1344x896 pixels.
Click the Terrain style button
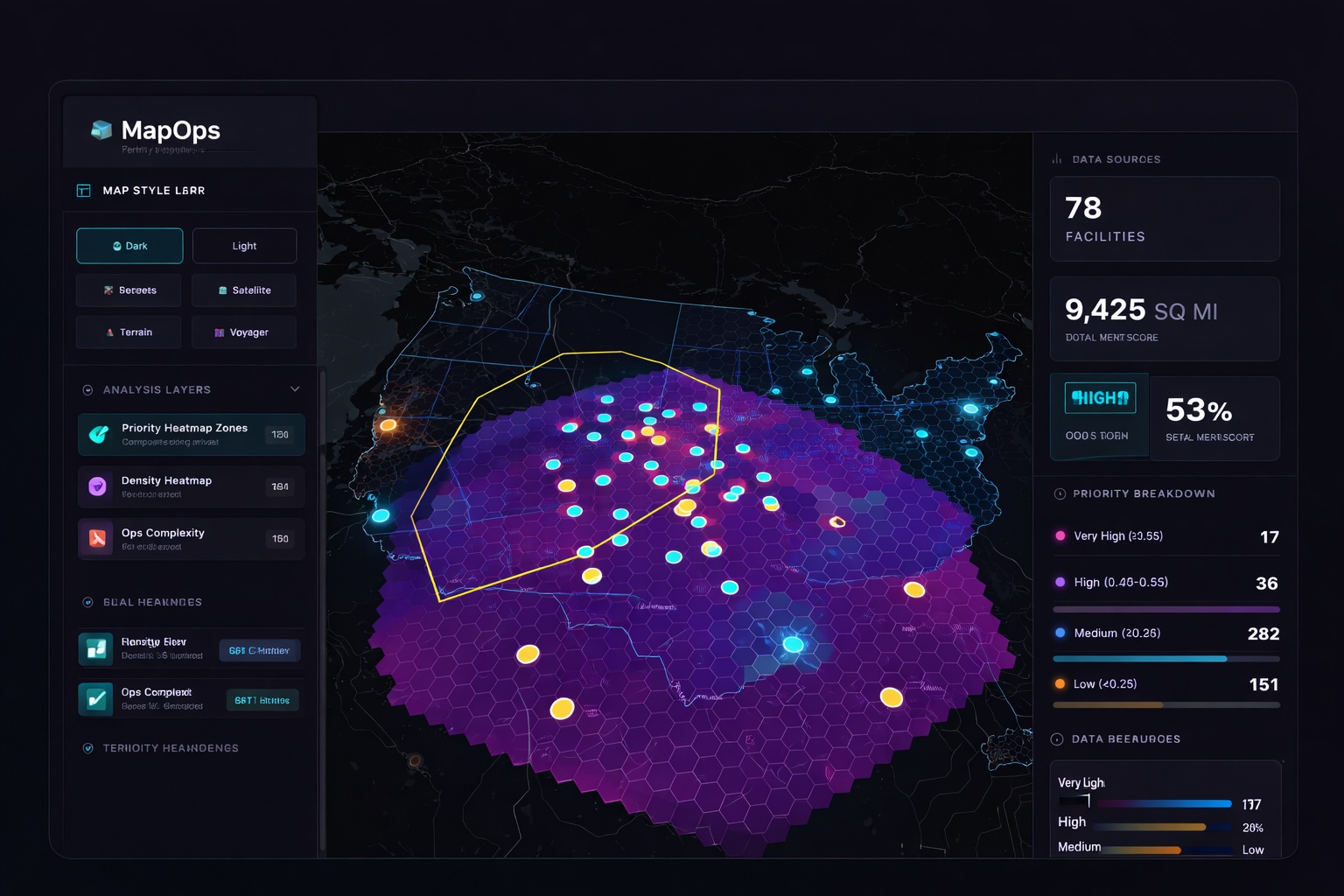(x=128, y=332)
